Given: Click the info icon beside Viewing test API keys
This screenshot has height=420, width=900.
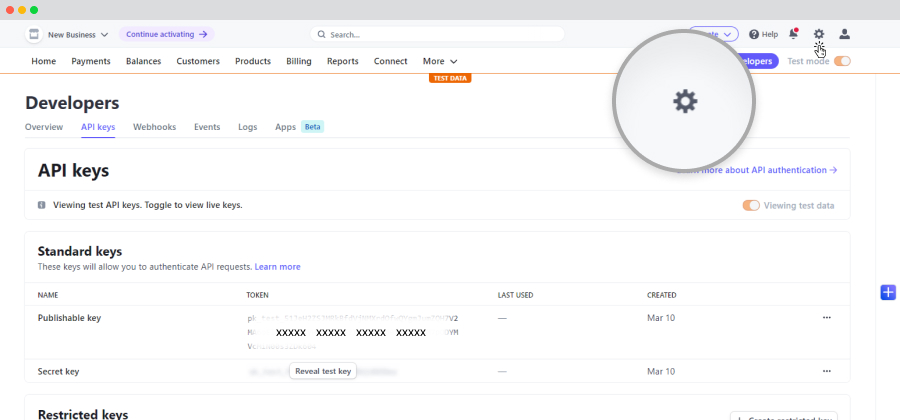Looking at the screenshot, I should point(41,205).
